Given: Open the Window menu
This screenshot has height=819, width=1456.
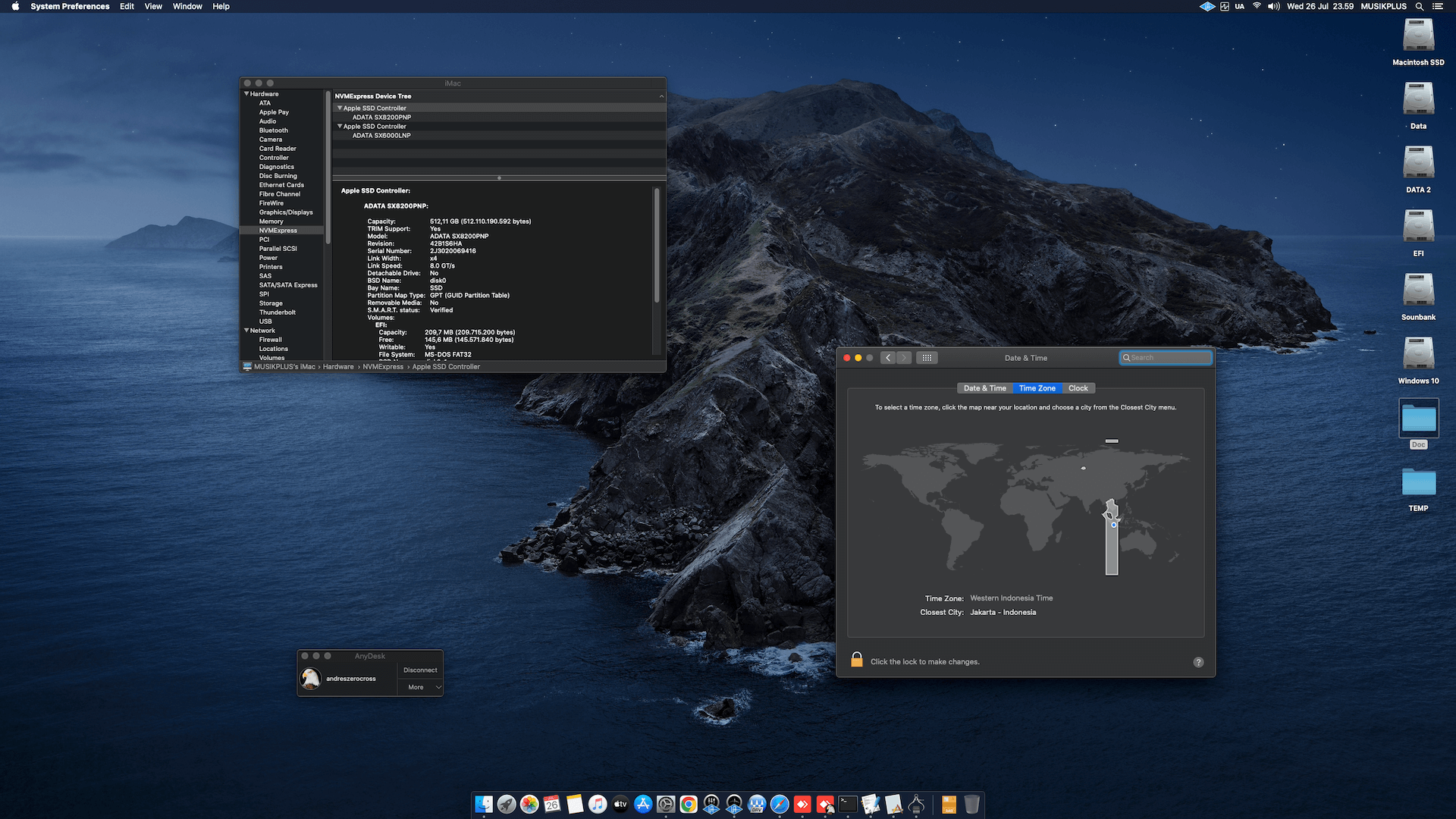Looking at the screenshot, I should 187,6.
